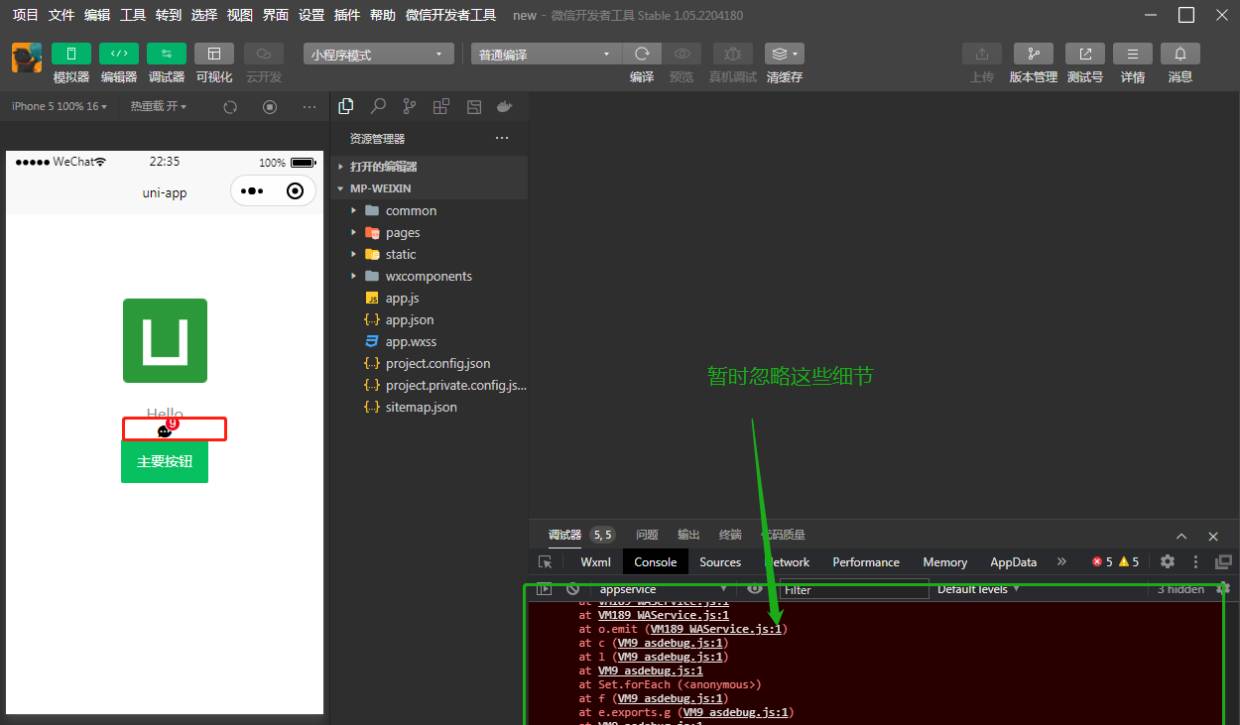The width and height of the screenshot is (1240, 725).
Task: Open DevTools settings gear in the debugger
Action: tap(1167, 561)
